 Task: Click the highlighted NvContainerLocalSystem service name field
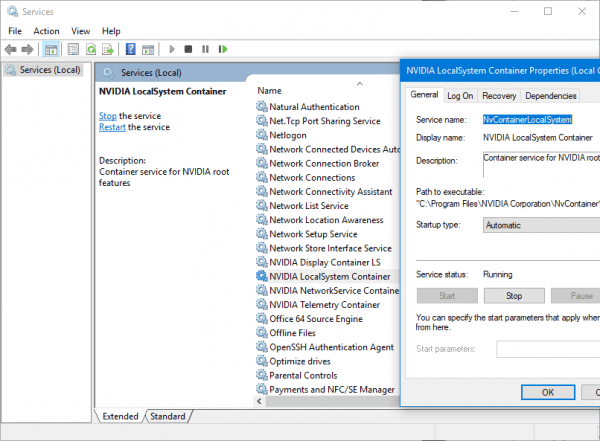click(x=527, y=120)
